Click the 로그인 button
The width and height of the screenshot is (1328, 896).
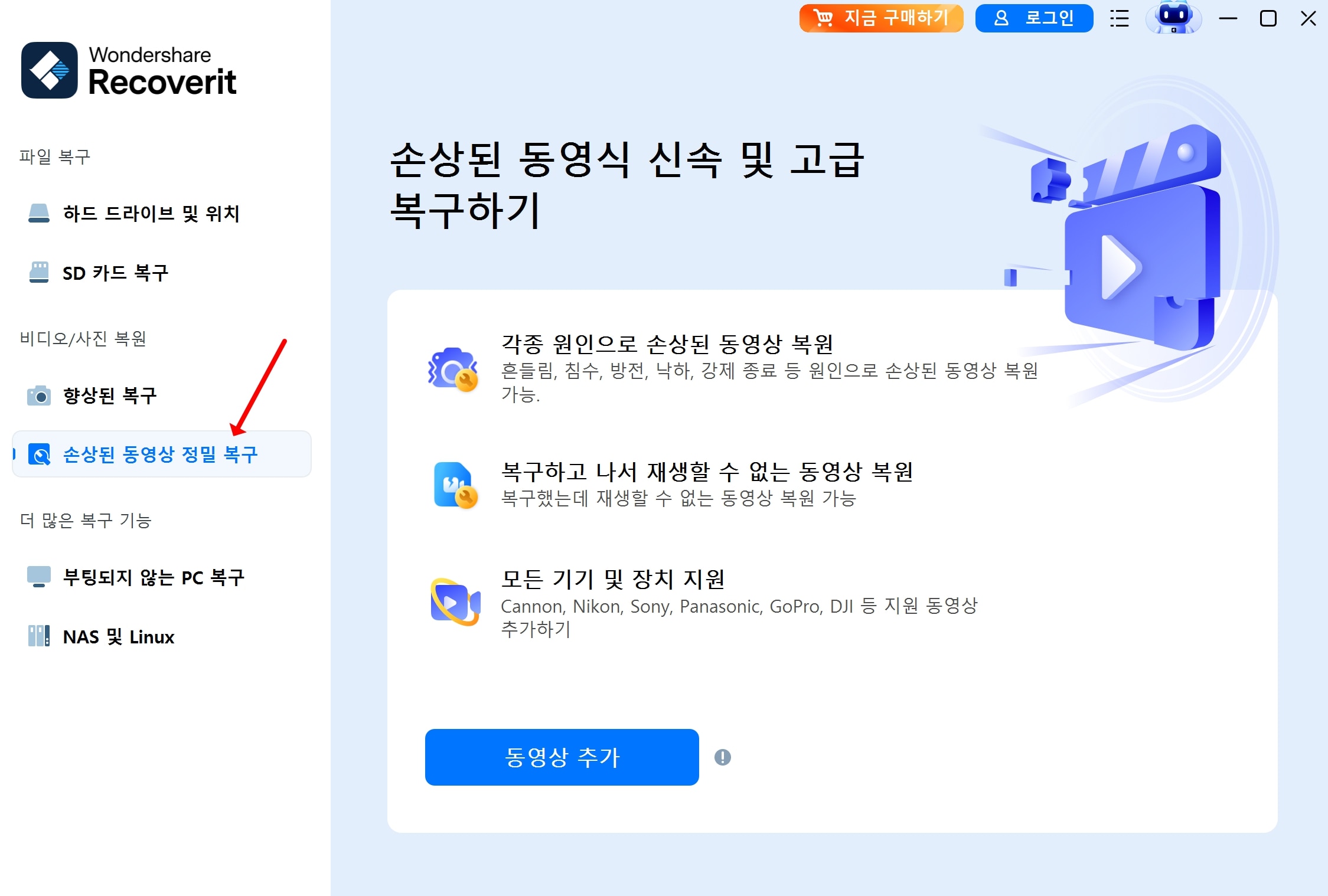point(1035,18)
